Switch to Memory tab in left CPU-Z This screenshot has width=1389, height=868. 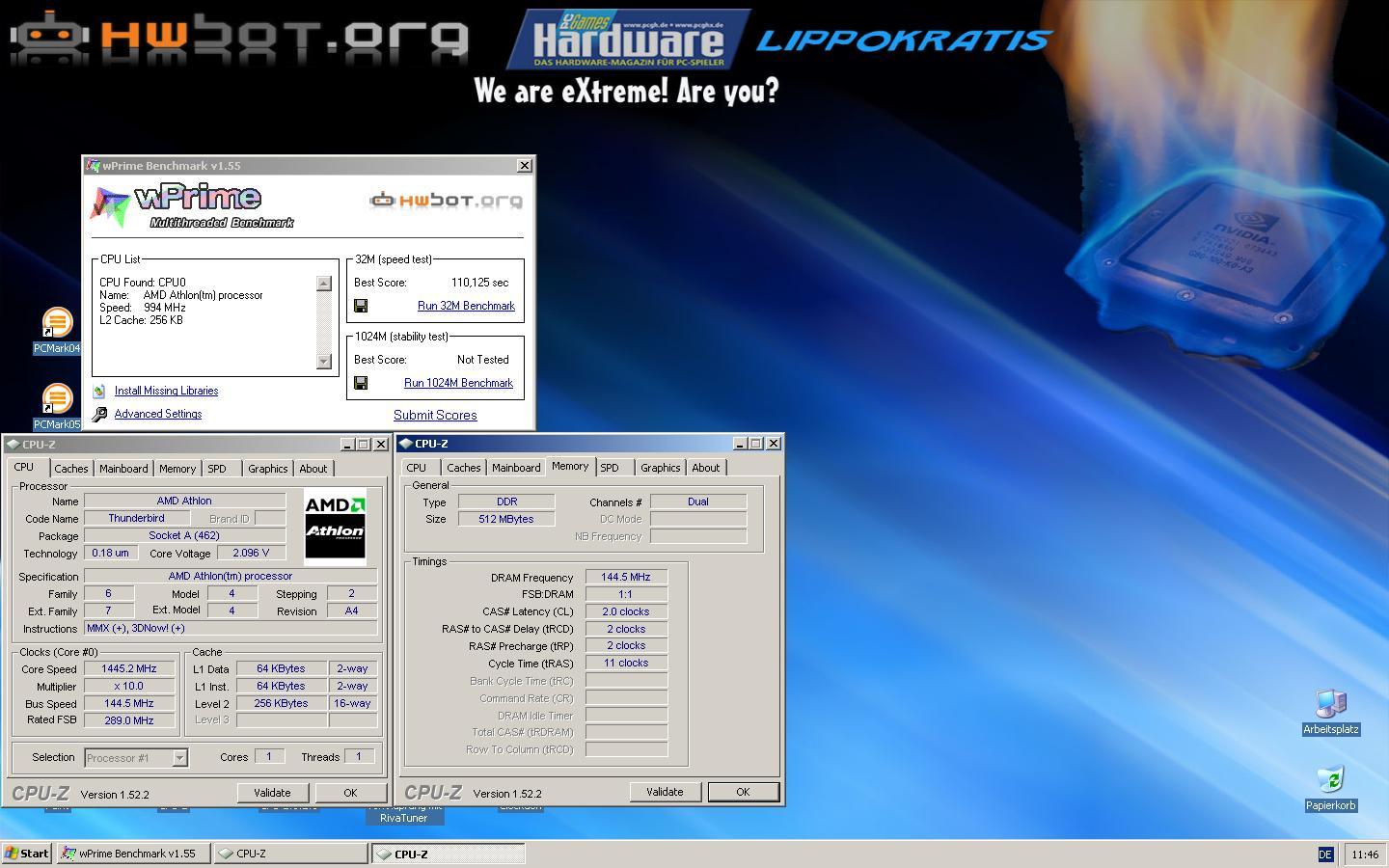(177, 469)
